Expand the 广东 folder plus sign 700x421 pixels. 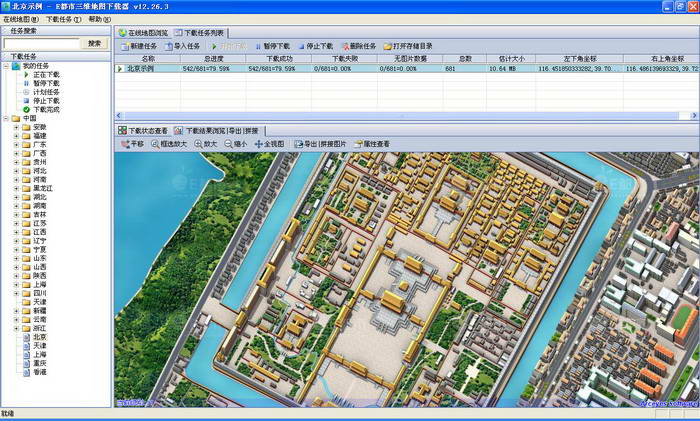tap(17, 145)
